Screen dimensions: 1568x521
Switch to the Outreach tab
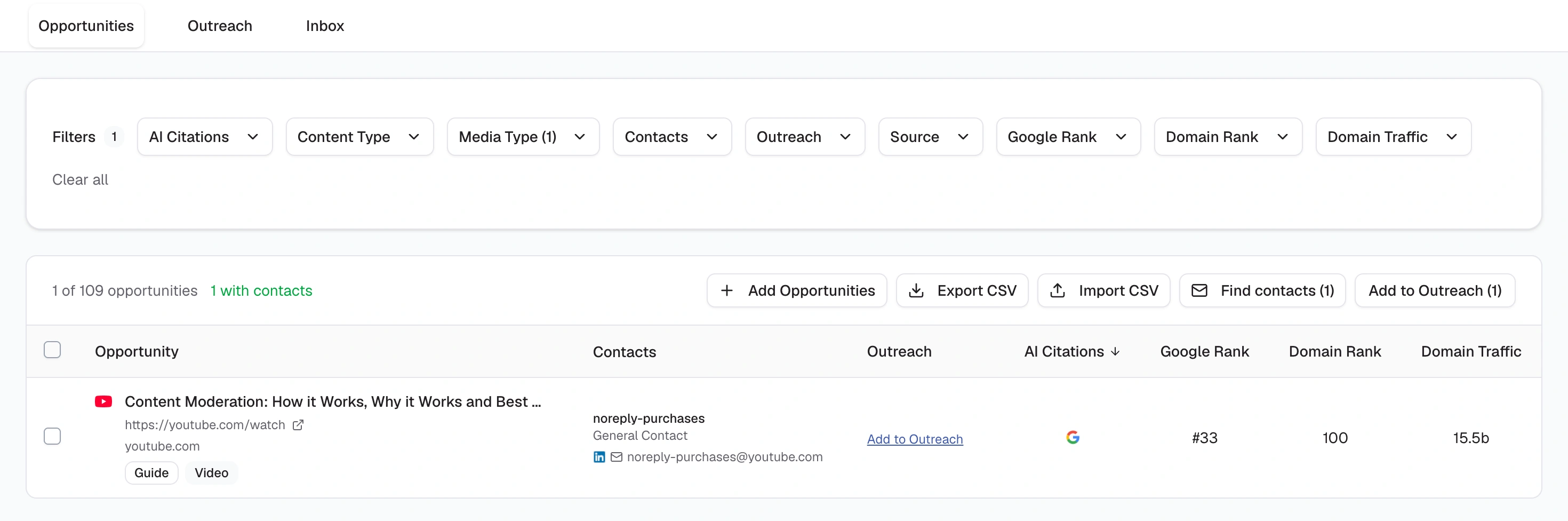point(220,26)
